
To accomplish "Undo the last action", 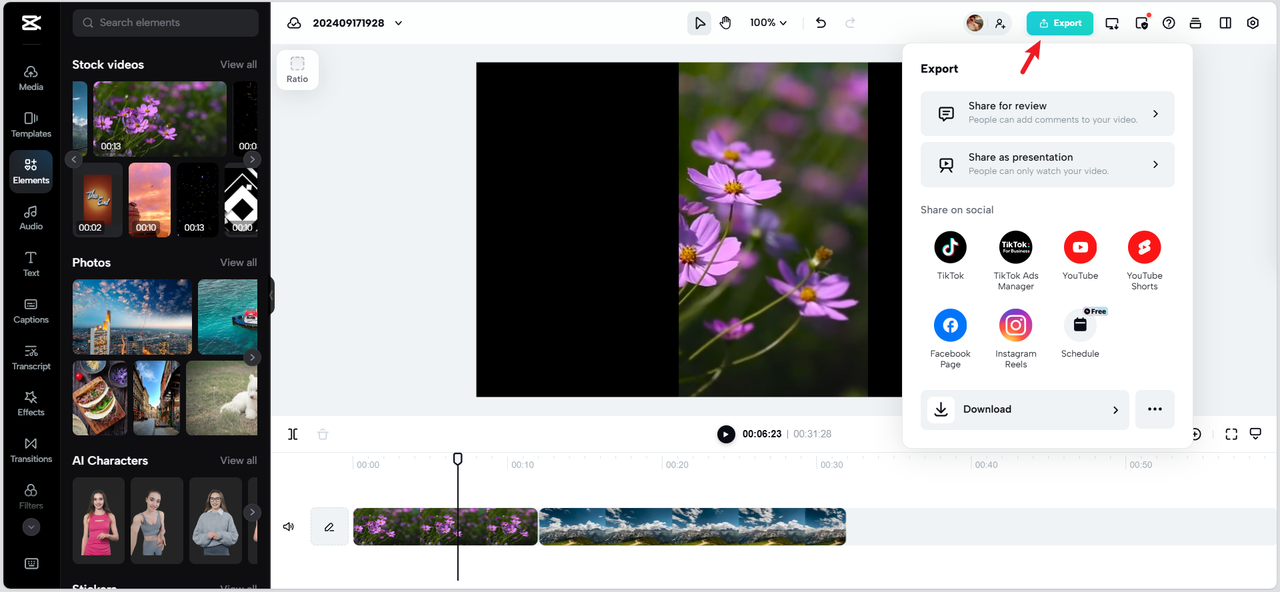I will click(821, 23).
